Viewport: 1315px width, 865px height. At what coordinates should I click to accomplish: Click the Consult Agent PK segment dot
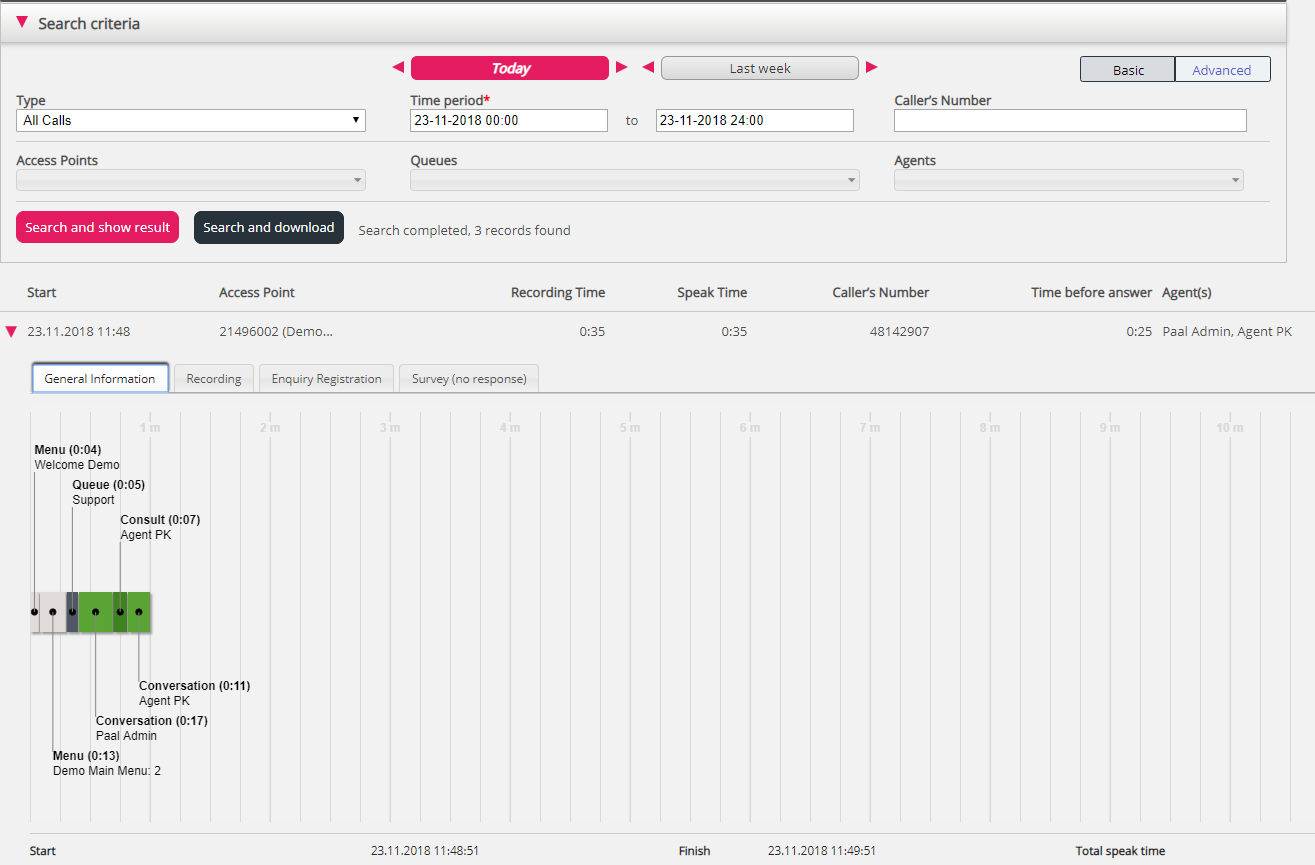[x=120, y=611]
